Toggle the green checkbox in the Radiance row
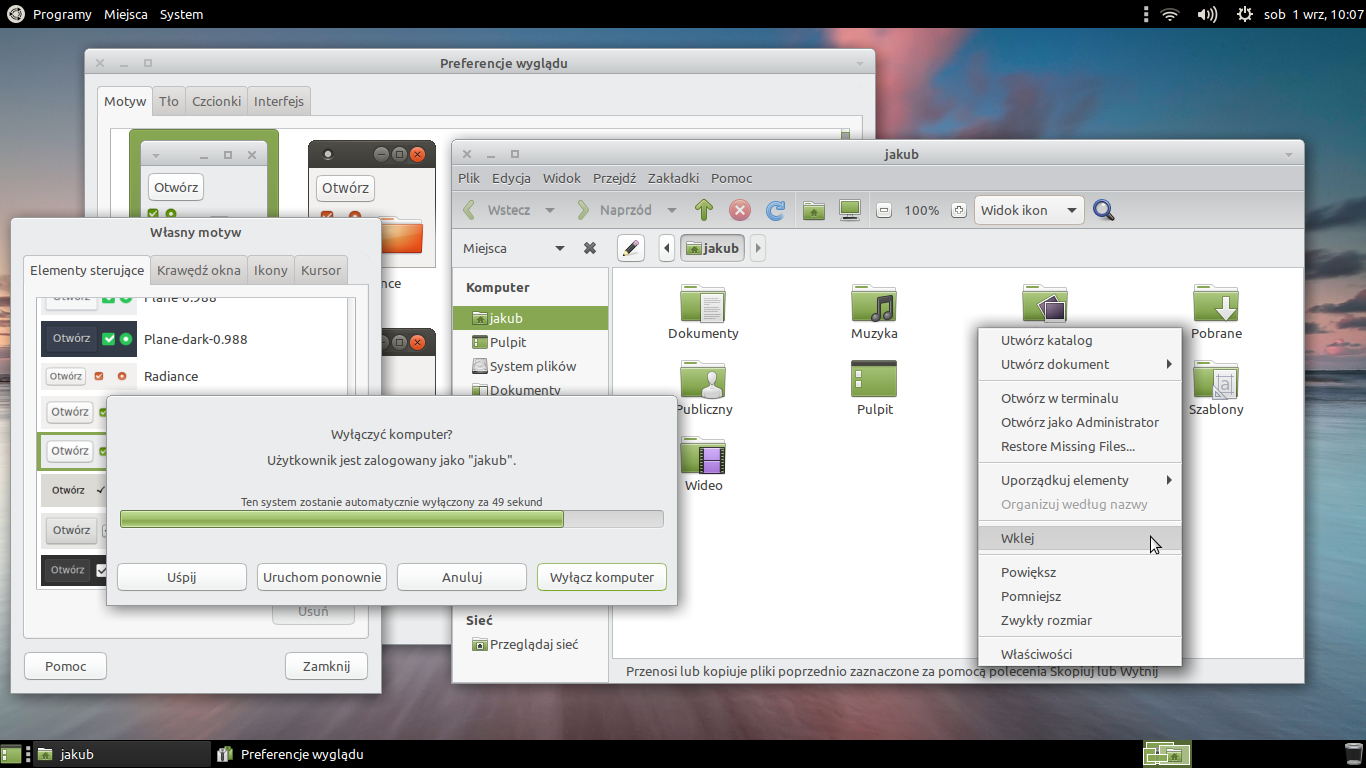1366x768 pixels. coord(99,376)
